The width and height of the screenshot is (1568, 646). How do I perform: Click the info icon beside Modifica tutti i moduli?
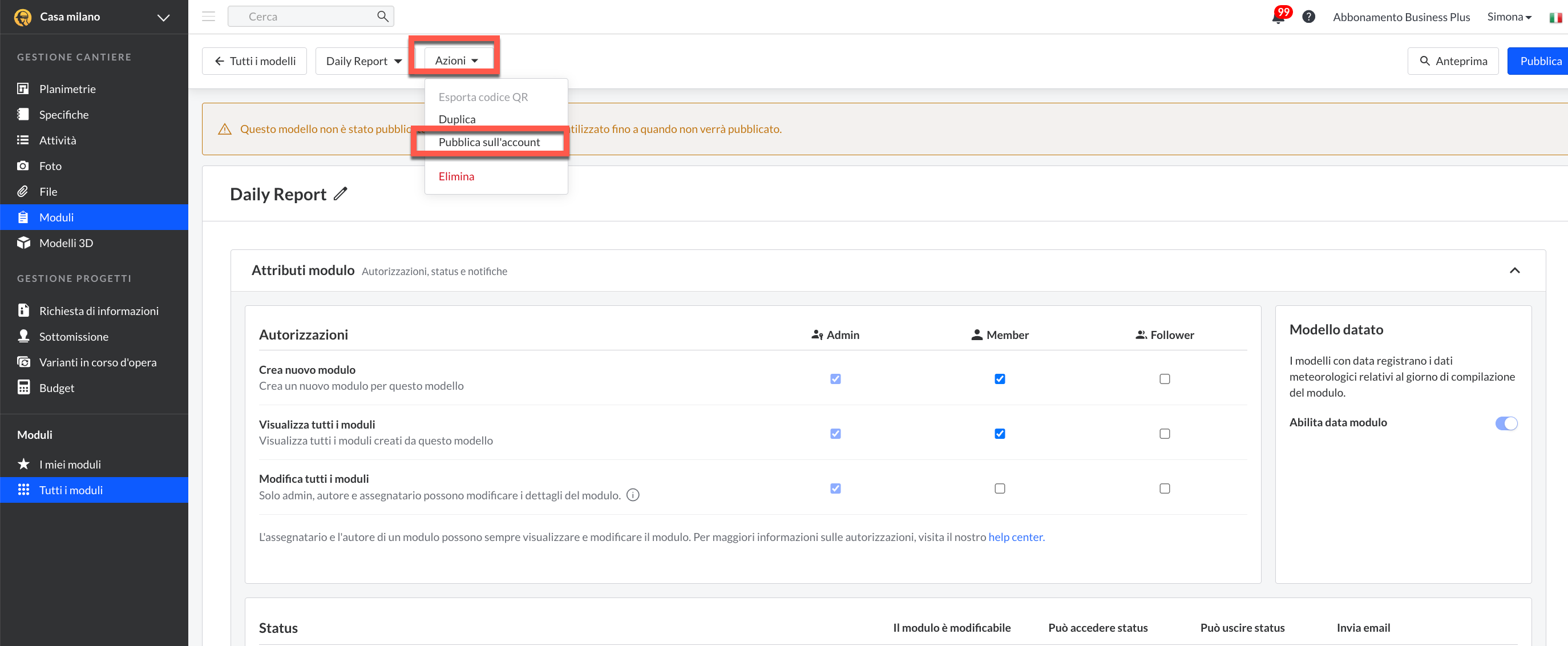pos(632,495)
